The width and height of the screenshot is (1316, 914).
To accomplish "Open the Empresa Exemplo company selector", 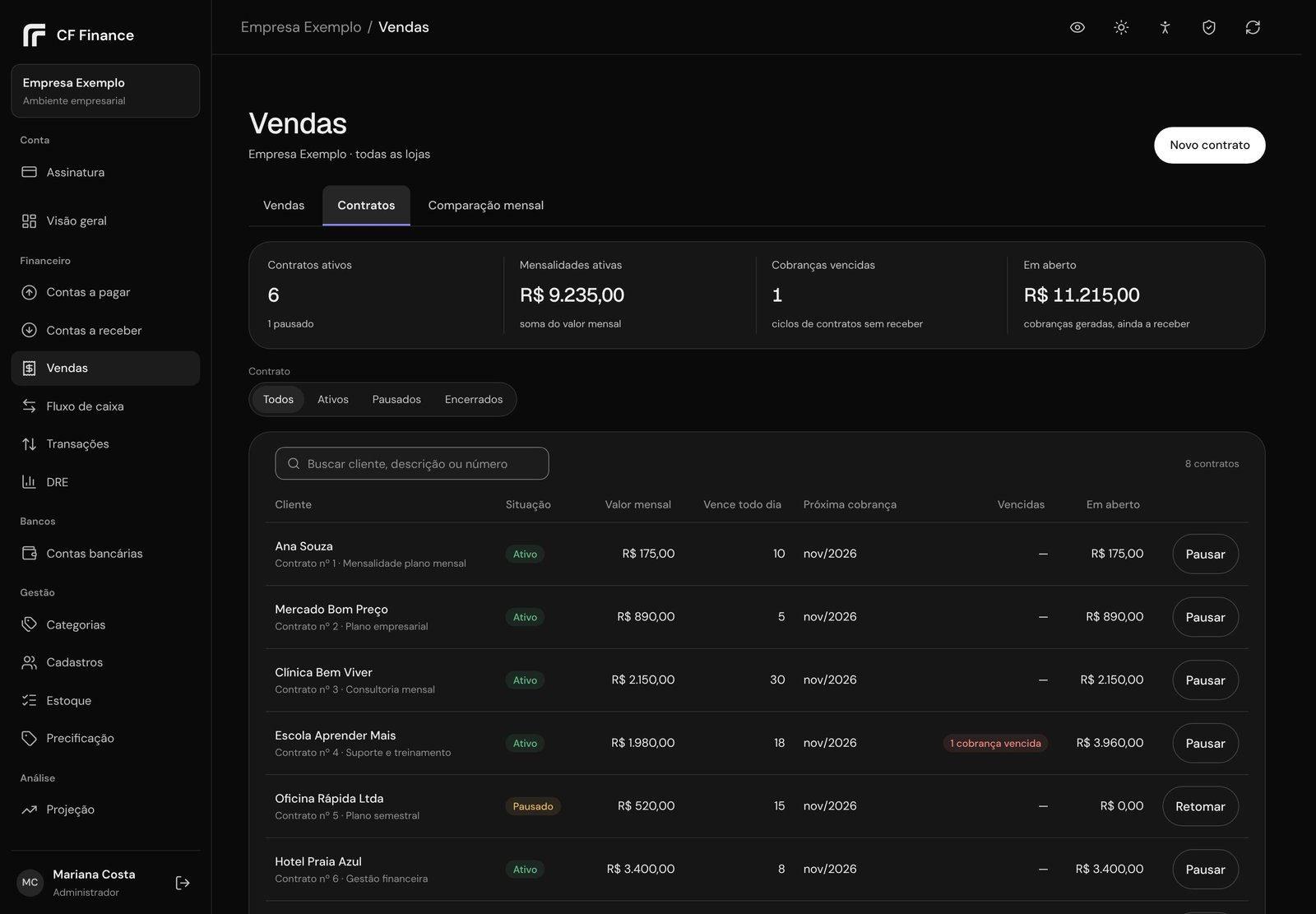I will tap(105, 90).
